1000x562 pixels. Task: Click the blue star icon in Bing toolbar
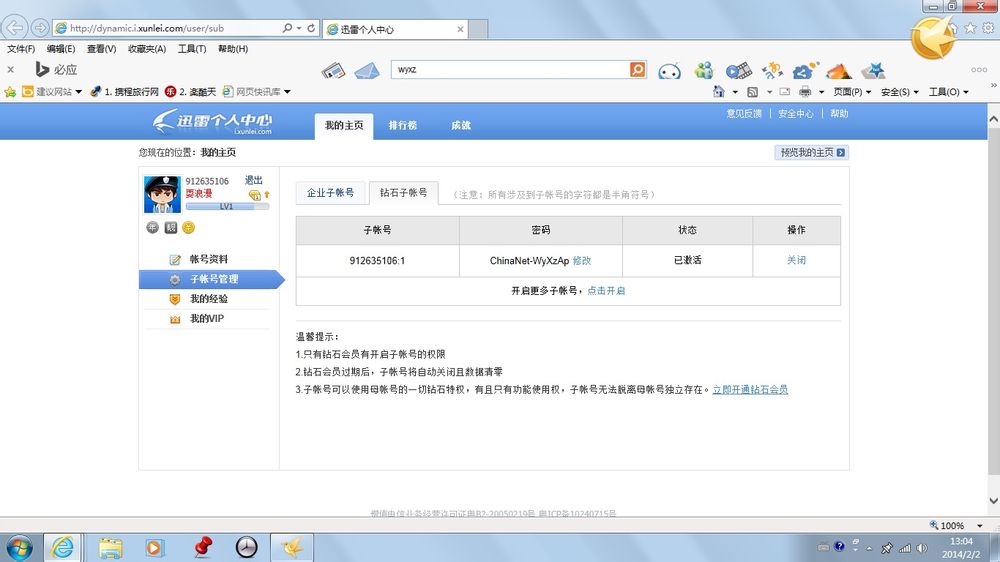pos(873,70)
